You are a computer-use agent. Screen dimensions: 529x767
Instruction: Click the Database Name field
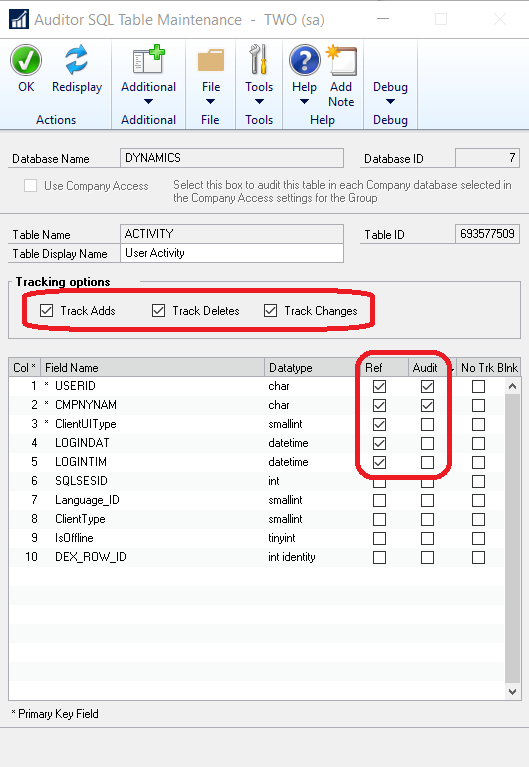231,158
